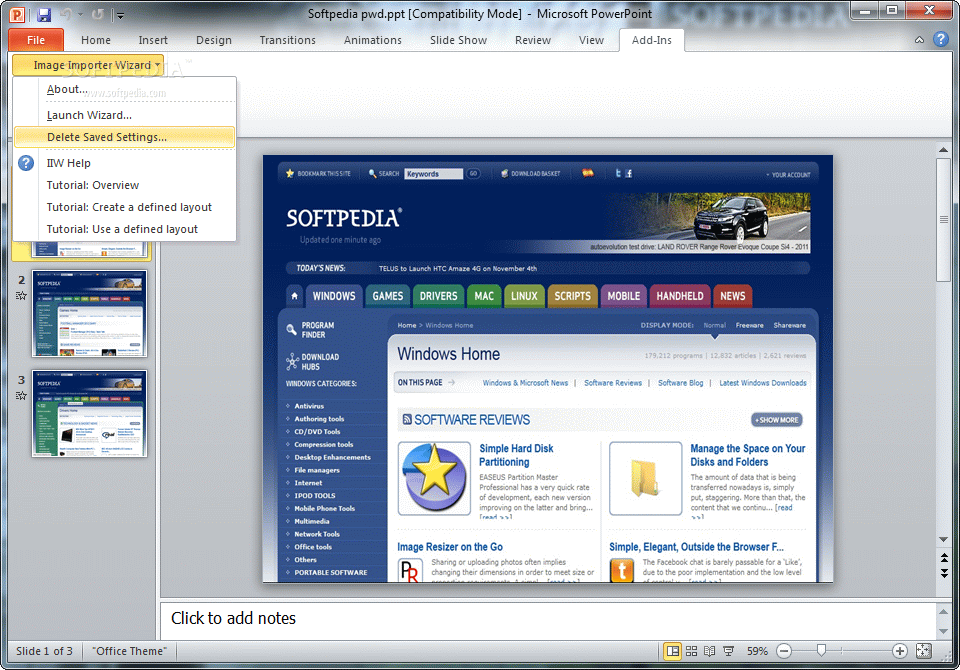Switch to Slide Sorter view icon

(691, 651)
